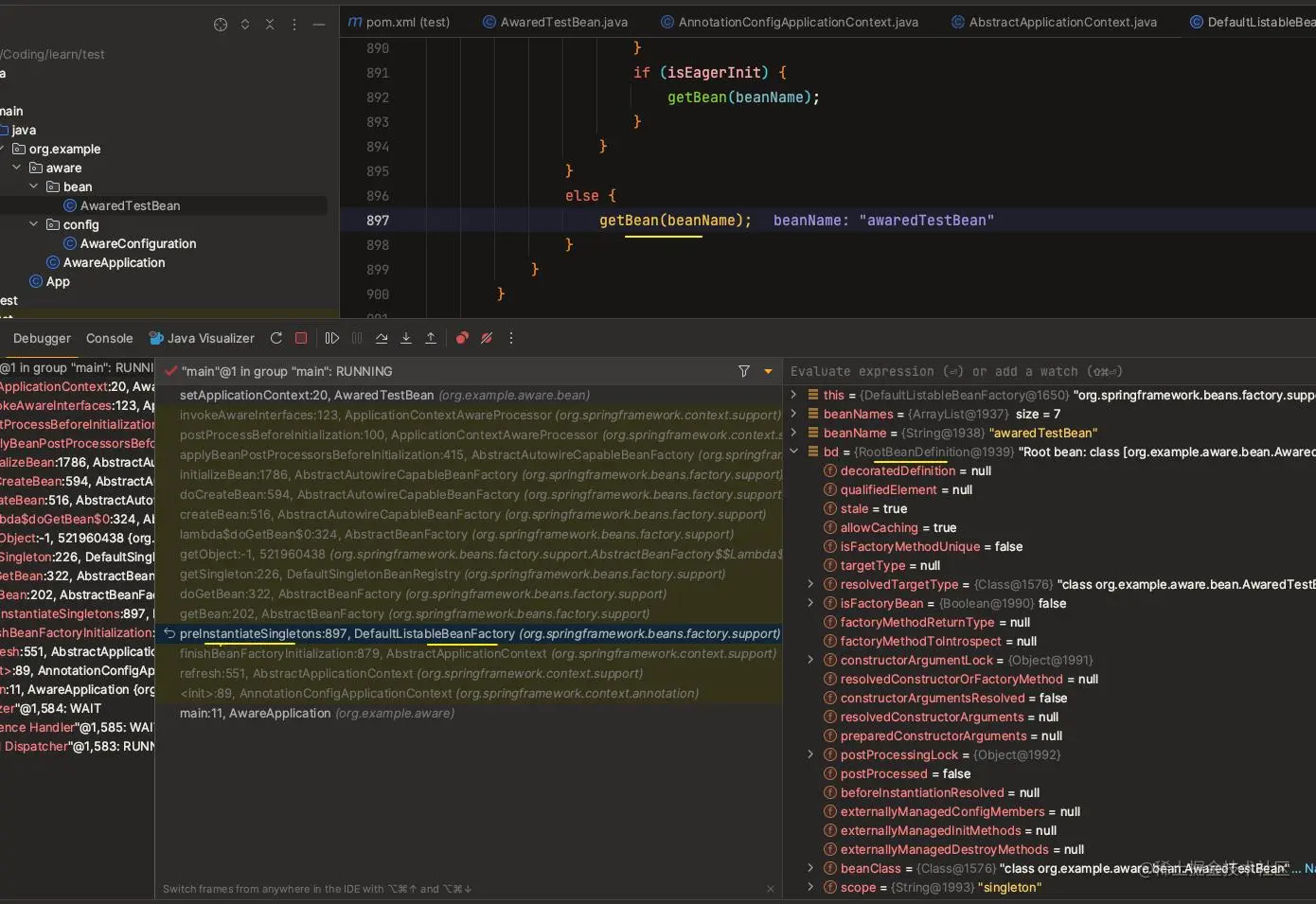1316x904 pixels.
Task: Switch to AnnotationConfigApplicationContext.java tab
Action: pos(790,22)
